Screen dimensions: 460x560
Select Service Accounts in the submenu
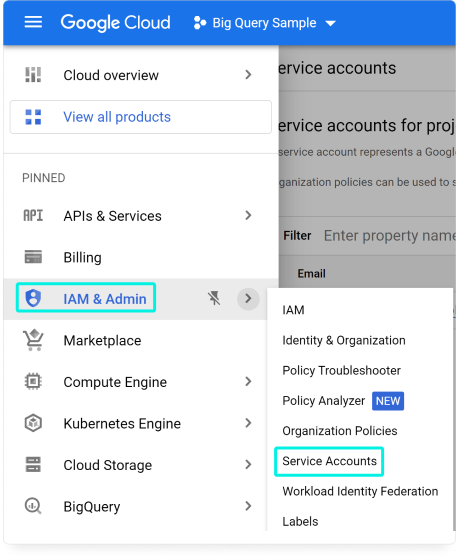point(329,461)
